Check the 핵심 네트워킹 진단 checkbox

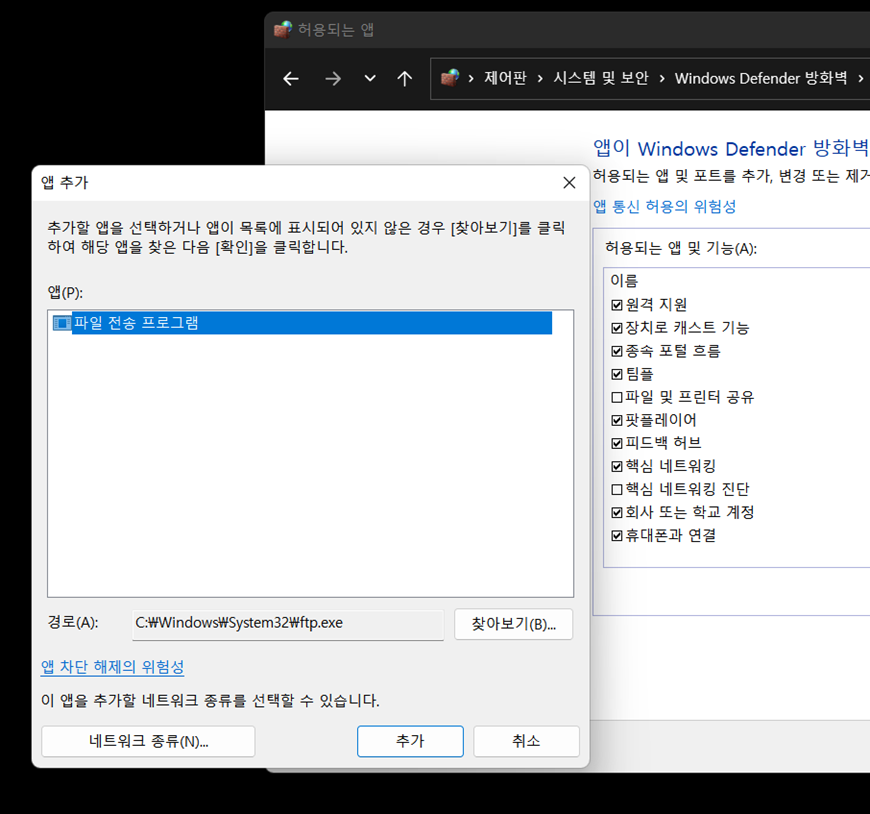pos(616,489)
